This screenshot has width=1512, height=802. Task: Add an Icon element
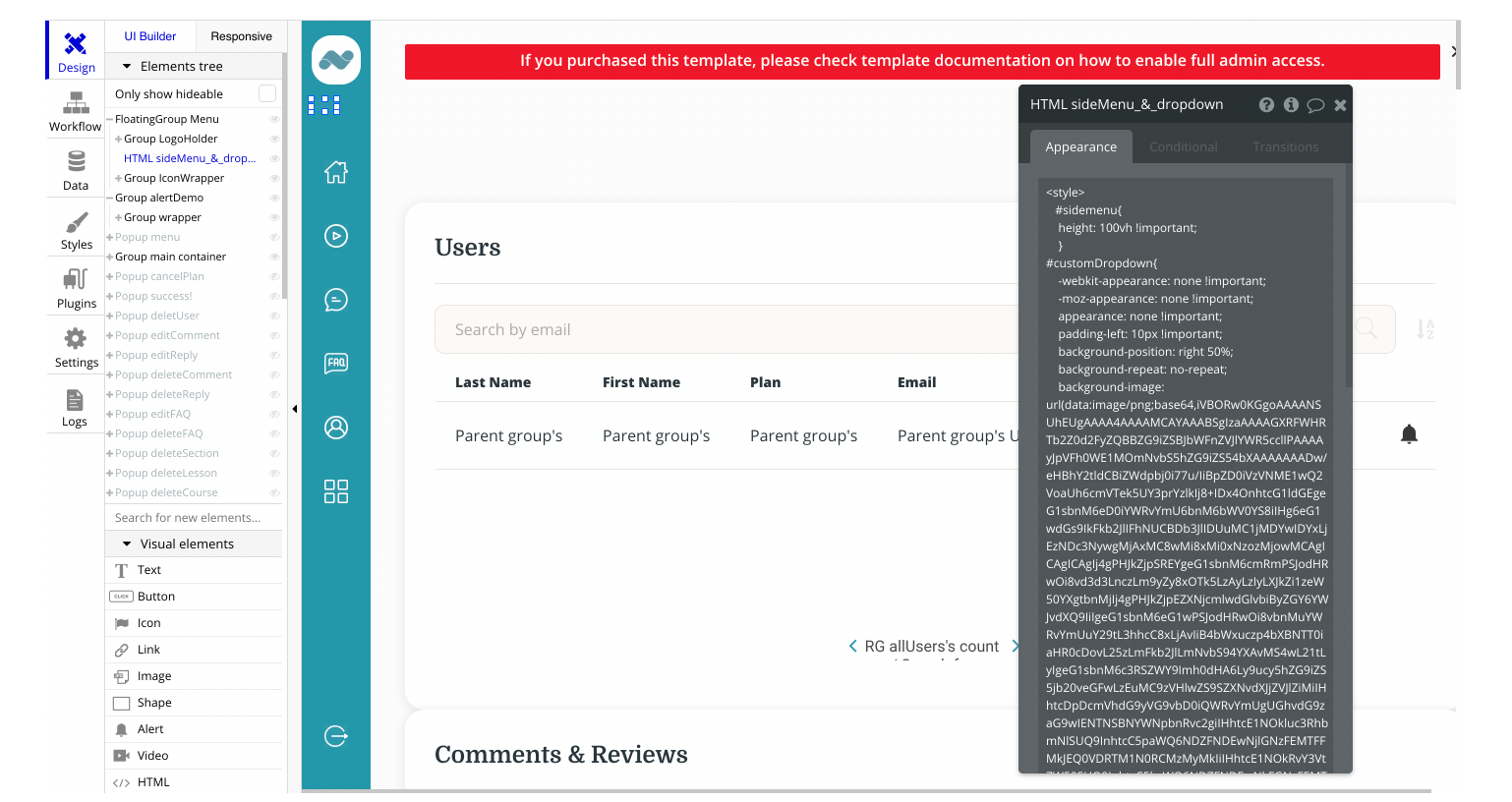(194, 623)
